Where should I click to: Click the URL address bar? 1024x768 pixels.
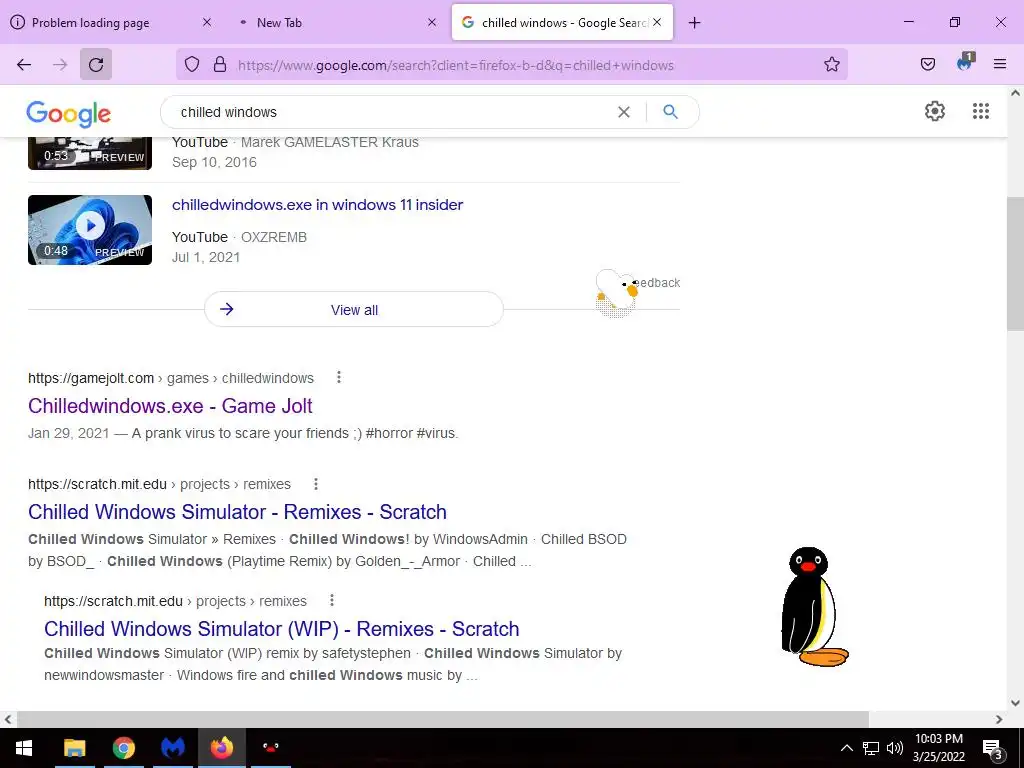(x=512, y=65)
